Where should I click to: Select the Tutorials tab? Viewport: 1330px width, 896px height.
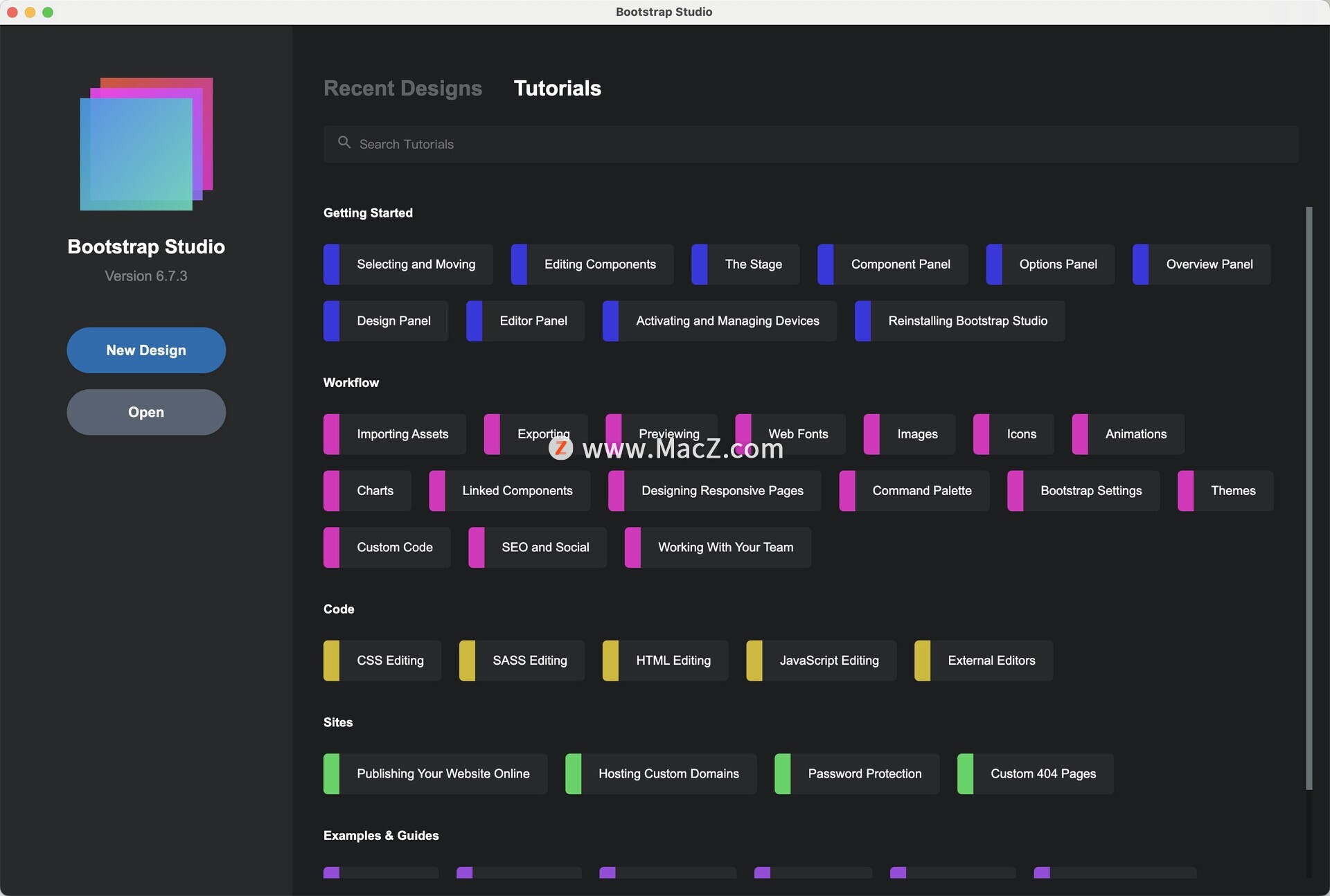tap(557, 88)
